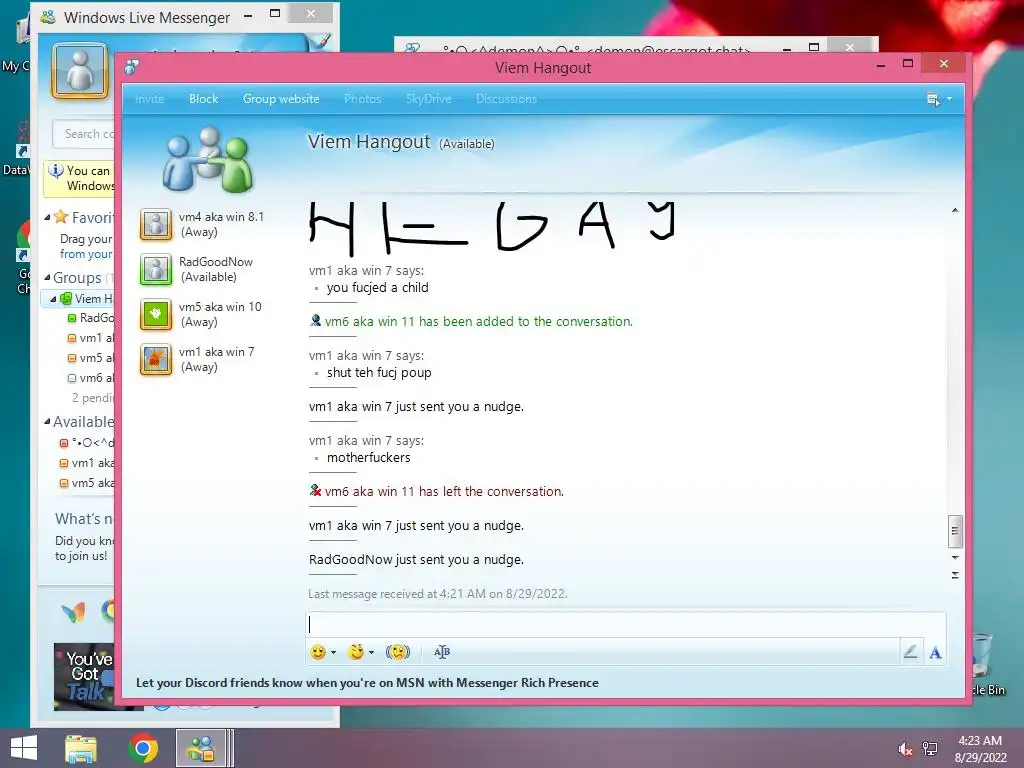Click the chat history scrollbar thumb
1024x768 pixels.
pos(955,531)
